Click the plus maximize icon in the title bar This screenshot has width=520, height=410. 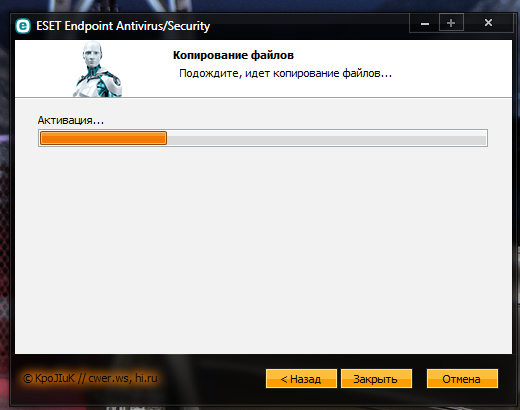(x=451, y=23)
